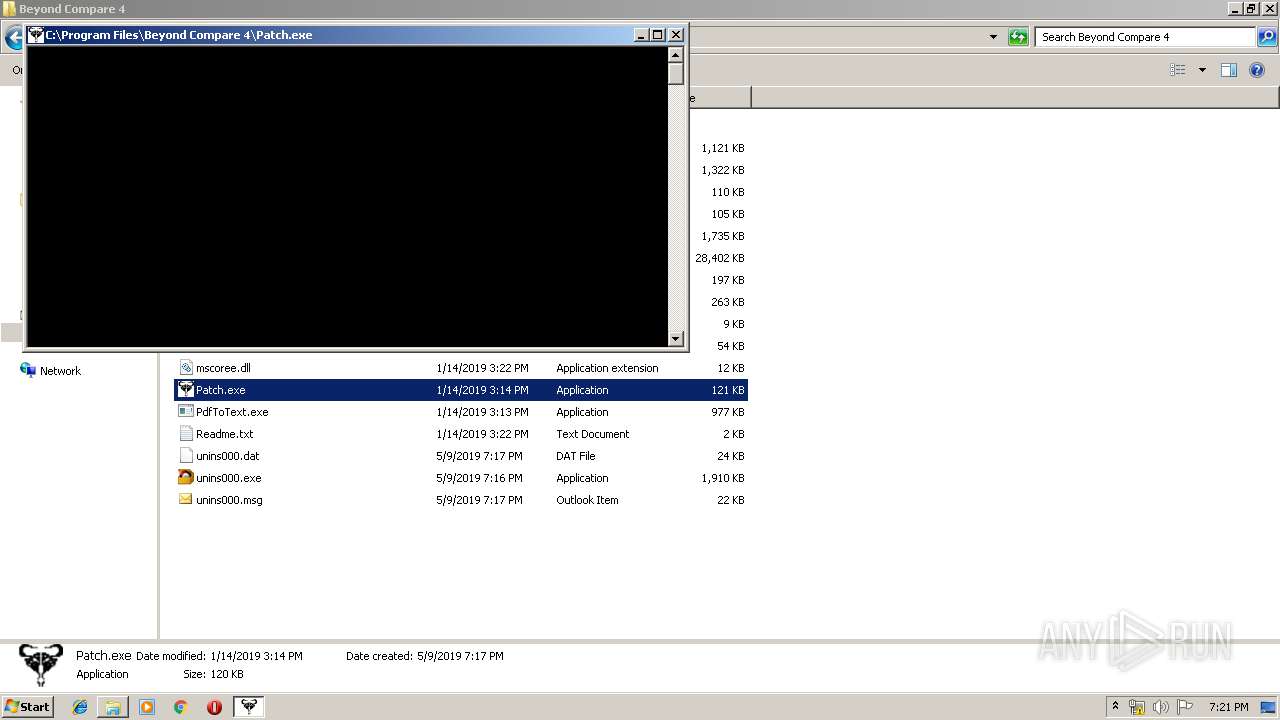This screenshot has height=720, width=1280.
Task: Click the unins000.msg envelope icon
Action: click(185, 500)
